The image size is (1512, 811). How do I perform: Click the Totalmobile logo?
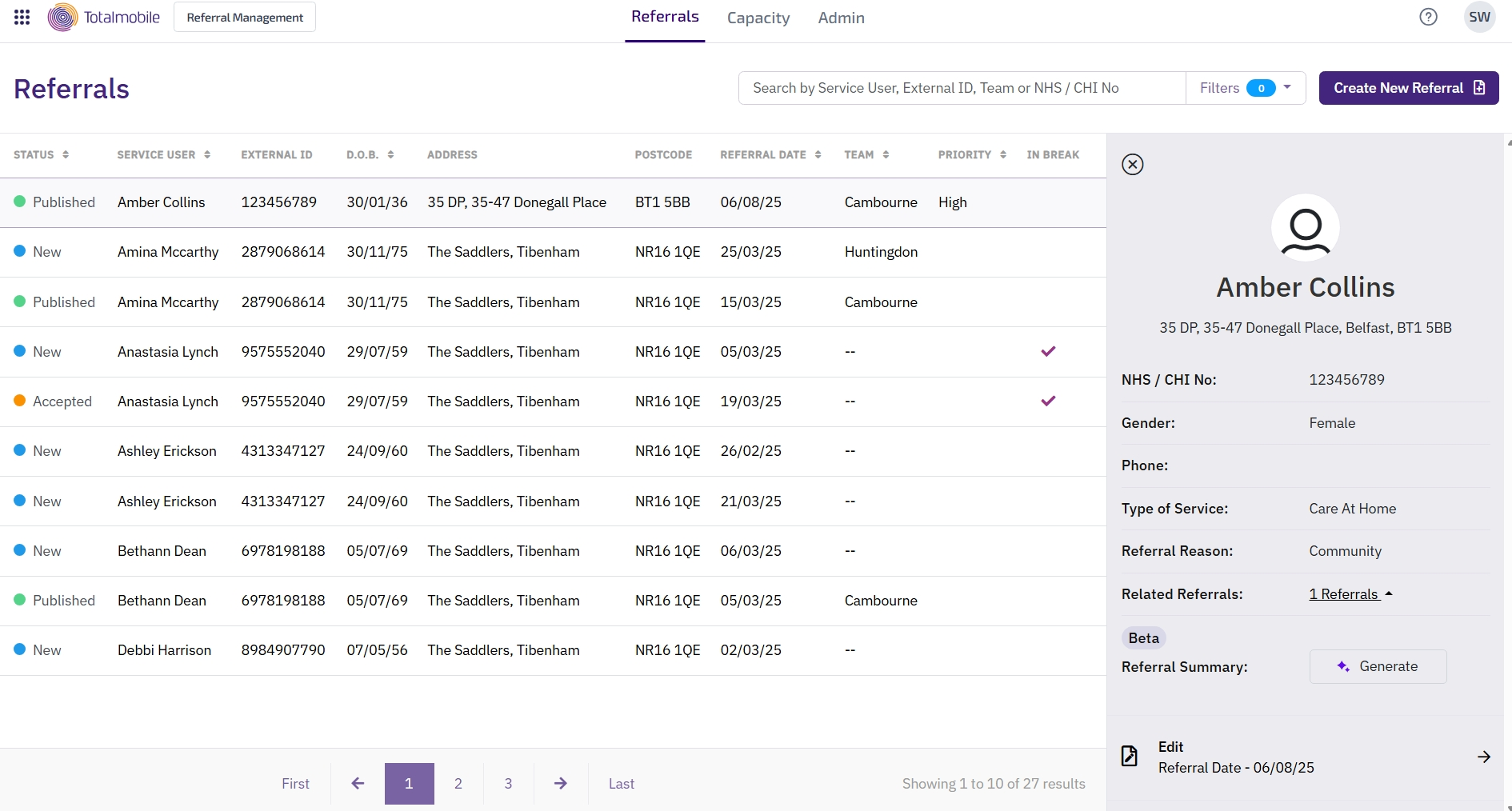pyautogui.click(x=104, y=17)
